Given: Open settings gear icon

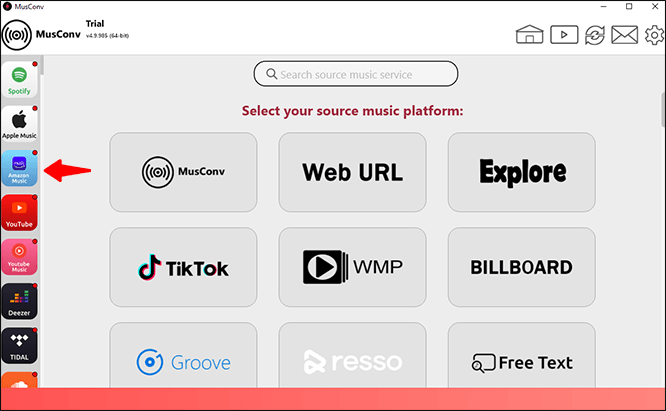Looking at the screenshot, I should (x=655, y=35).
